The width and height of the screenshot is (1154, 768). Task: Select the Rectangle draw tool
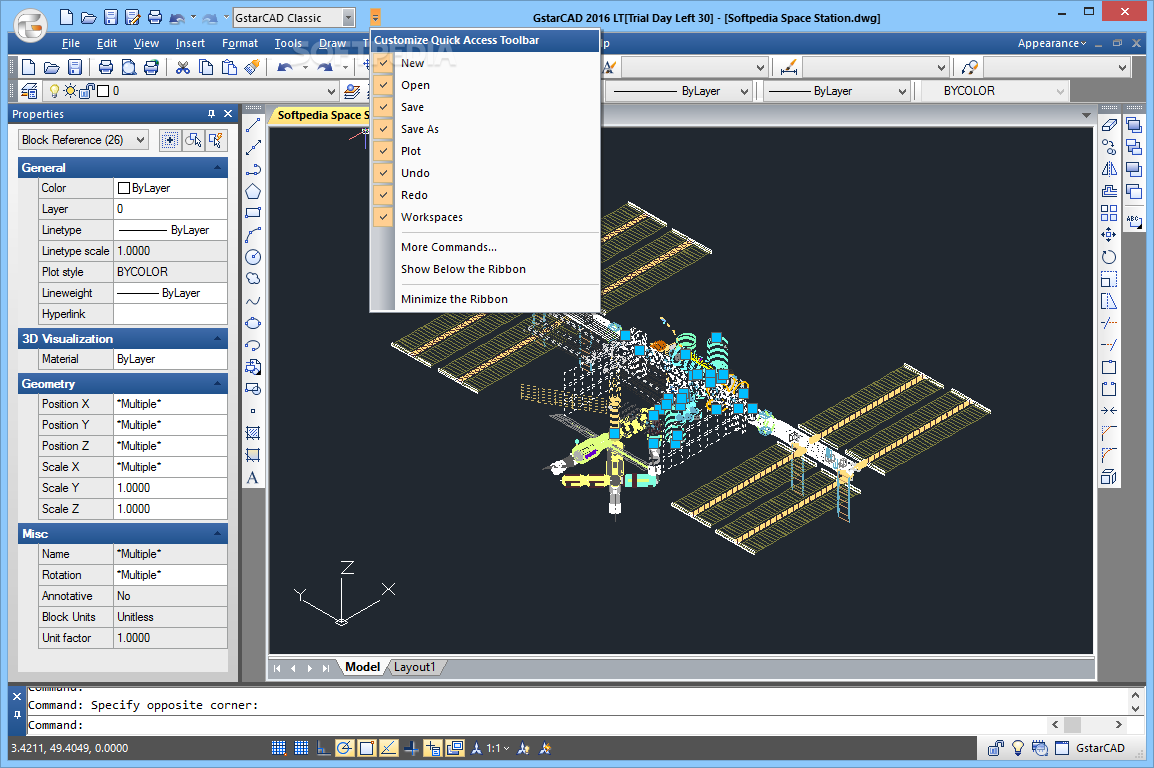coord(252,213)
